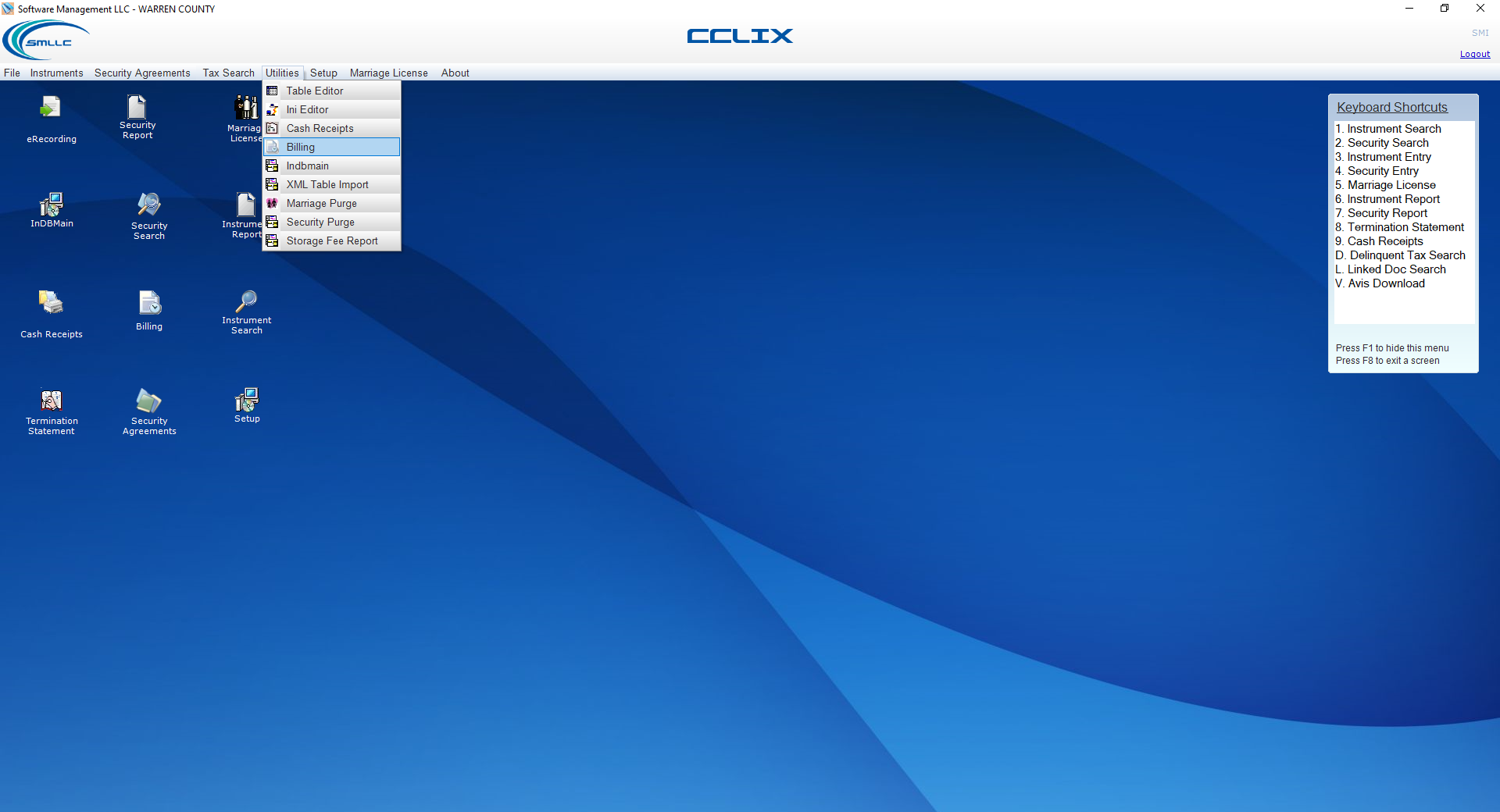This screenshot has width=1500, height=812.
Task: Open the Billing desktop icon
Action: click(x=149, y=311)
